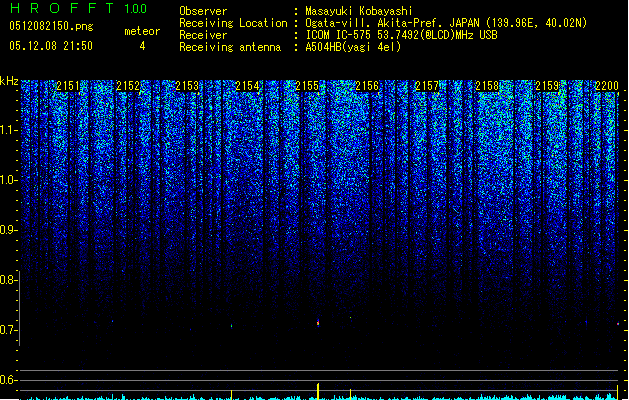Click the ICOM IC-575 receiver value
Image resolution: width=629 pixels, height=400 pixels.
tap(401, 35)
